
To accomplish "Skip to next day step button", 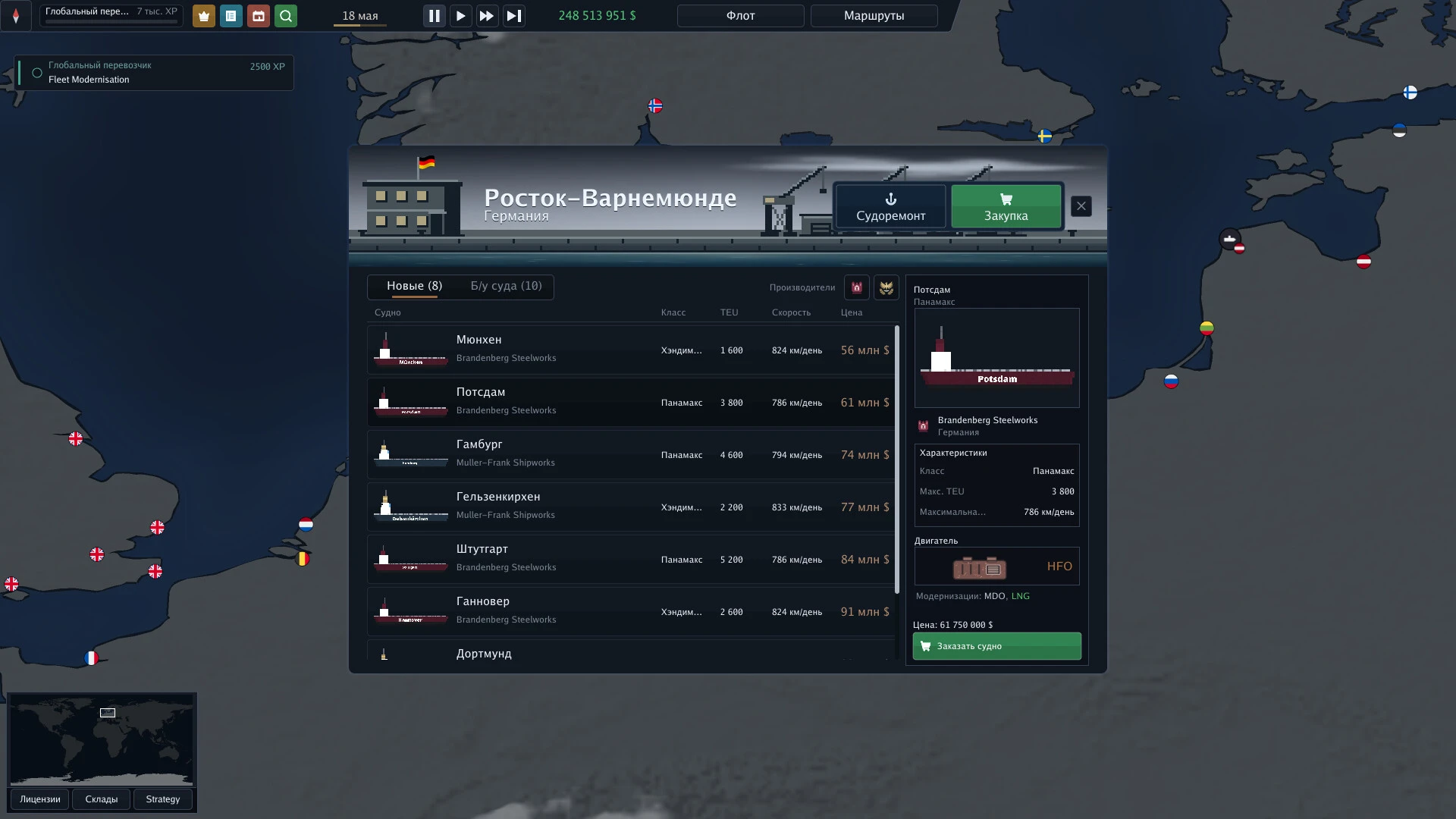I will pyautogui.click(x=513, y=16).
